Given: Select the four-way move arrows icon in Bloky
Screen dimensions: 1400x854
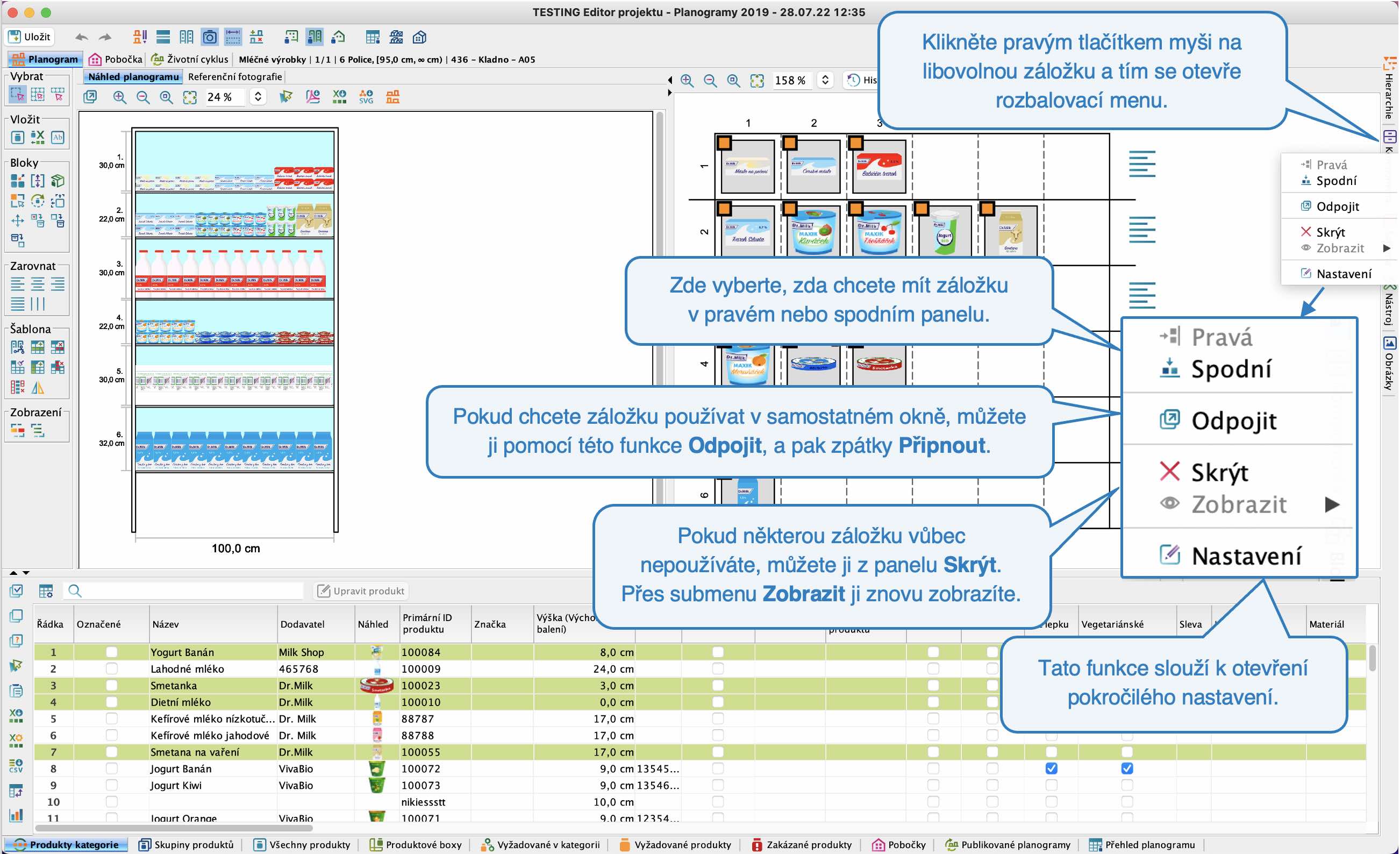Looking at the screenshot, I should [18, 220].
